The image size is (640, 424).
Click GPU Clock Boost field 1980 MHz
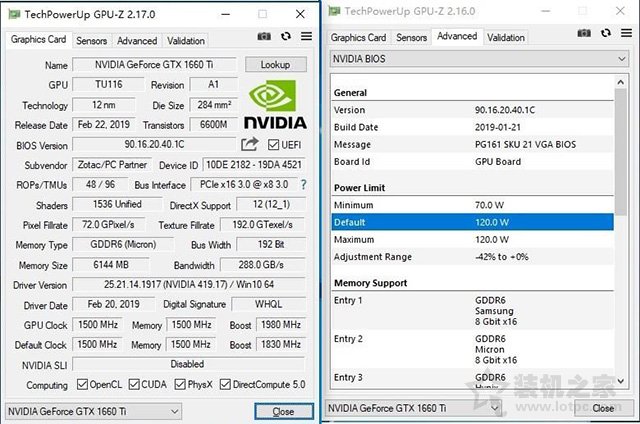tap(281, 325)
